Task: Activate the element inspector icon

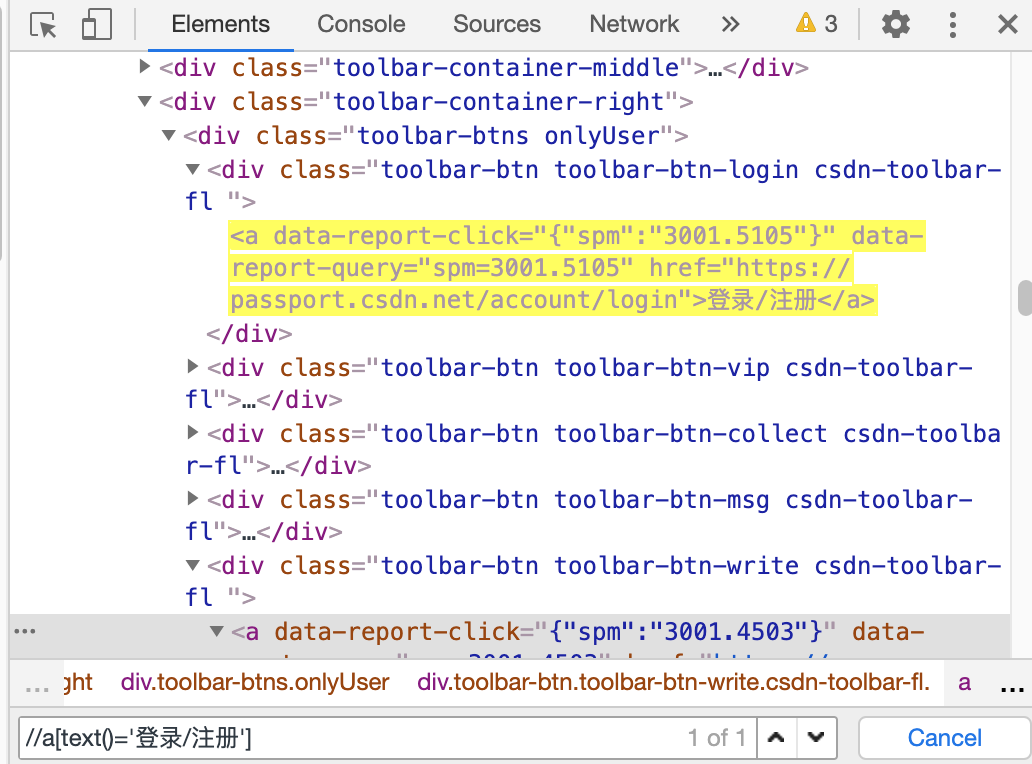Action: pyautogui.click(x=42, y=24)
